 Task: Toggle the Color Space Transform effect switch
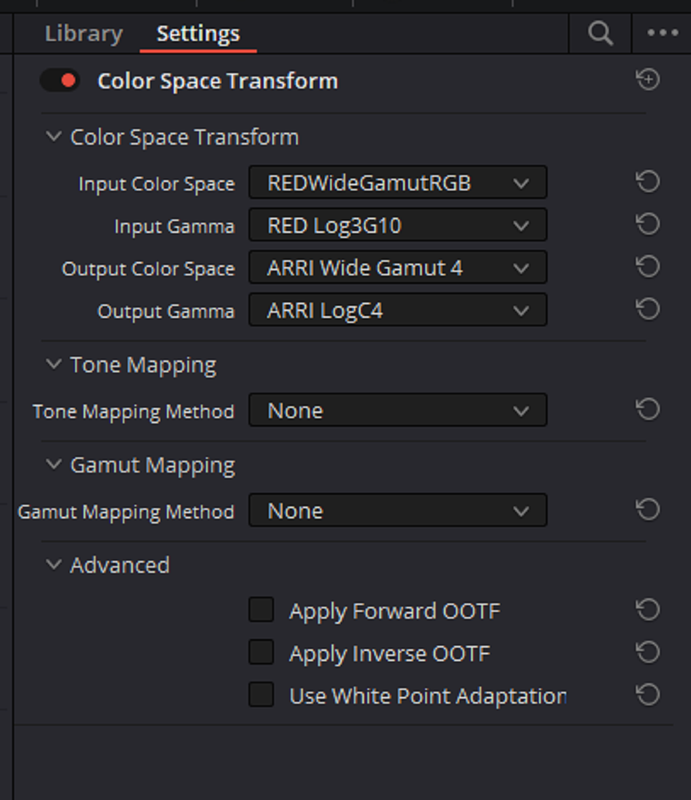pyautogui.click(x=60, y=81)
